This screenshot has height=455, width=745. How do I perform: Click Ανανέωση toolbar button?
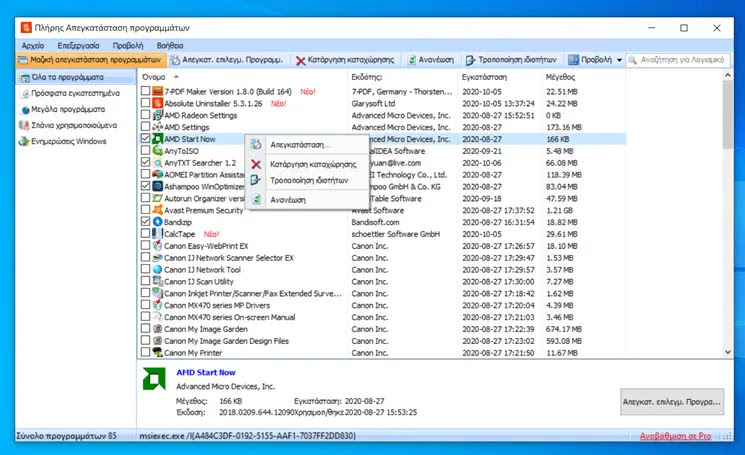pyautogui.click(x=431, y=60)
